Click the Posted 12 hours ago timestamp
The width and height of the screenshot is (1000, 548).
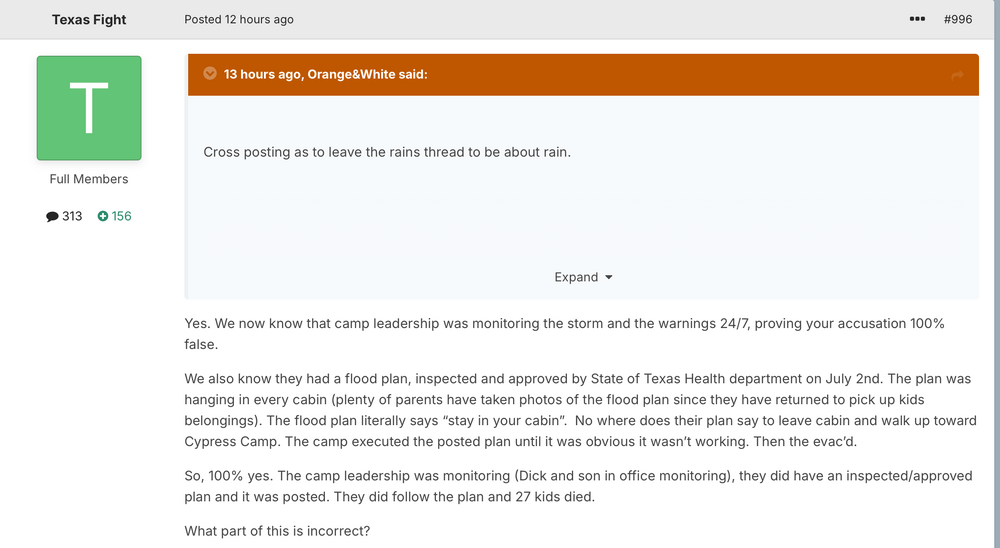[x=239, y=19]
